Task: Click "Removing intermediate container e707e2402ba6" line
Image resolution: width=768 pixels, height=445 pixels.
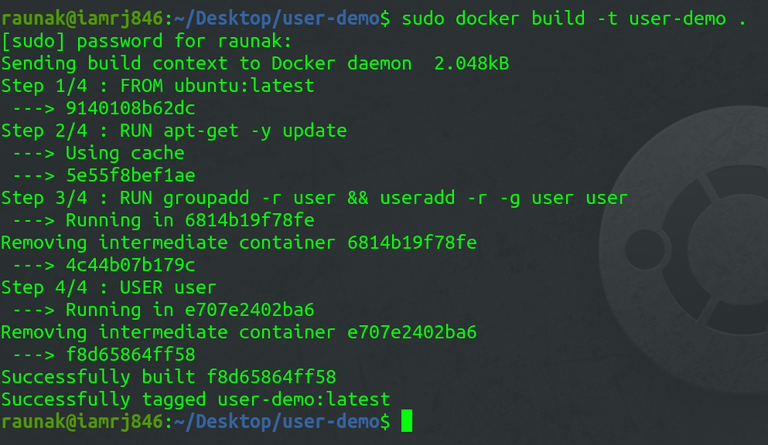Action: point(238,332)
